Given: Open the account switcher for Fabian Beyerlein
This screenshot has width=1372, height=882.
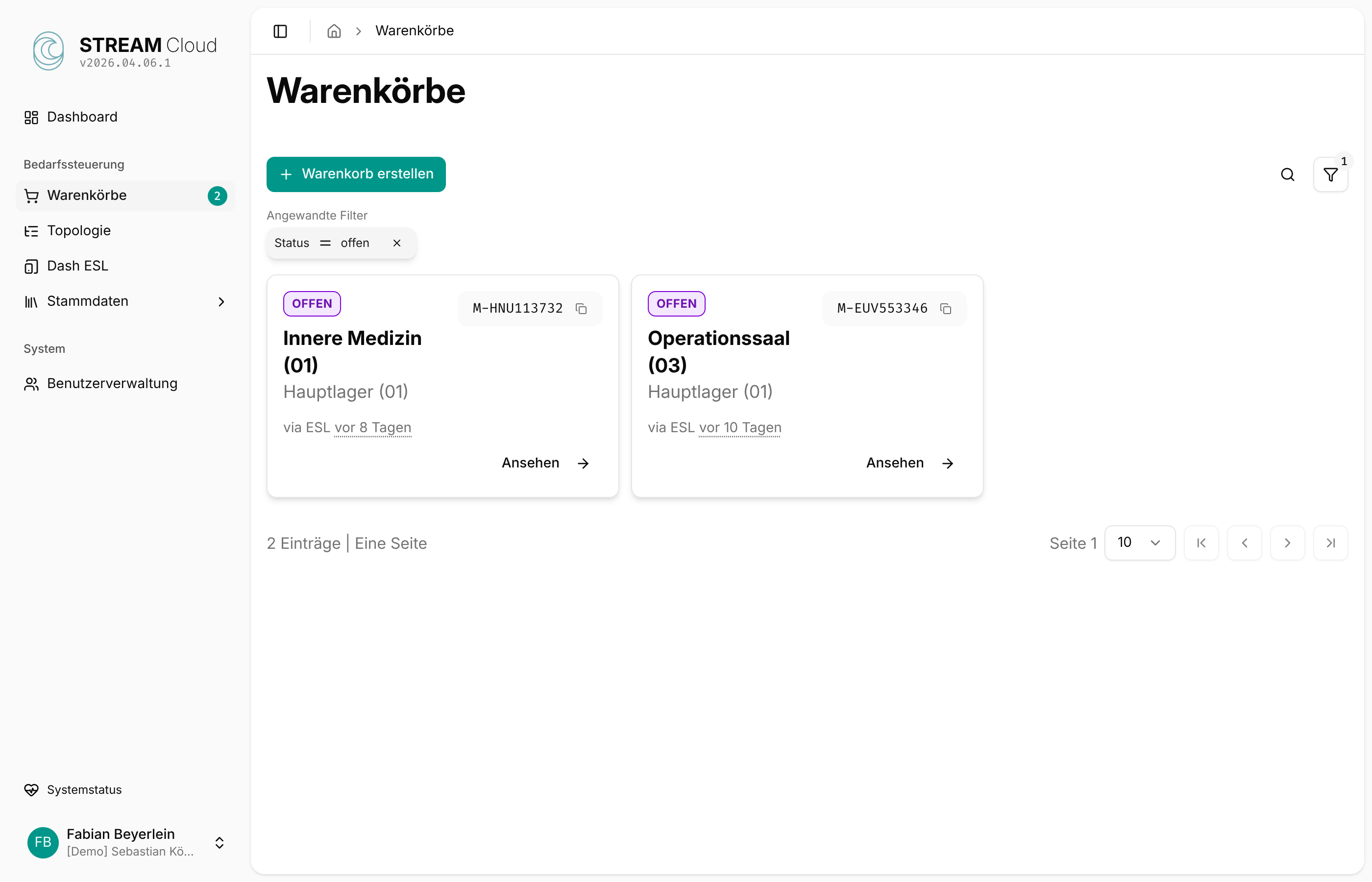Looking at the screenshot, I should pyautogui.click(x=220, y=842).
